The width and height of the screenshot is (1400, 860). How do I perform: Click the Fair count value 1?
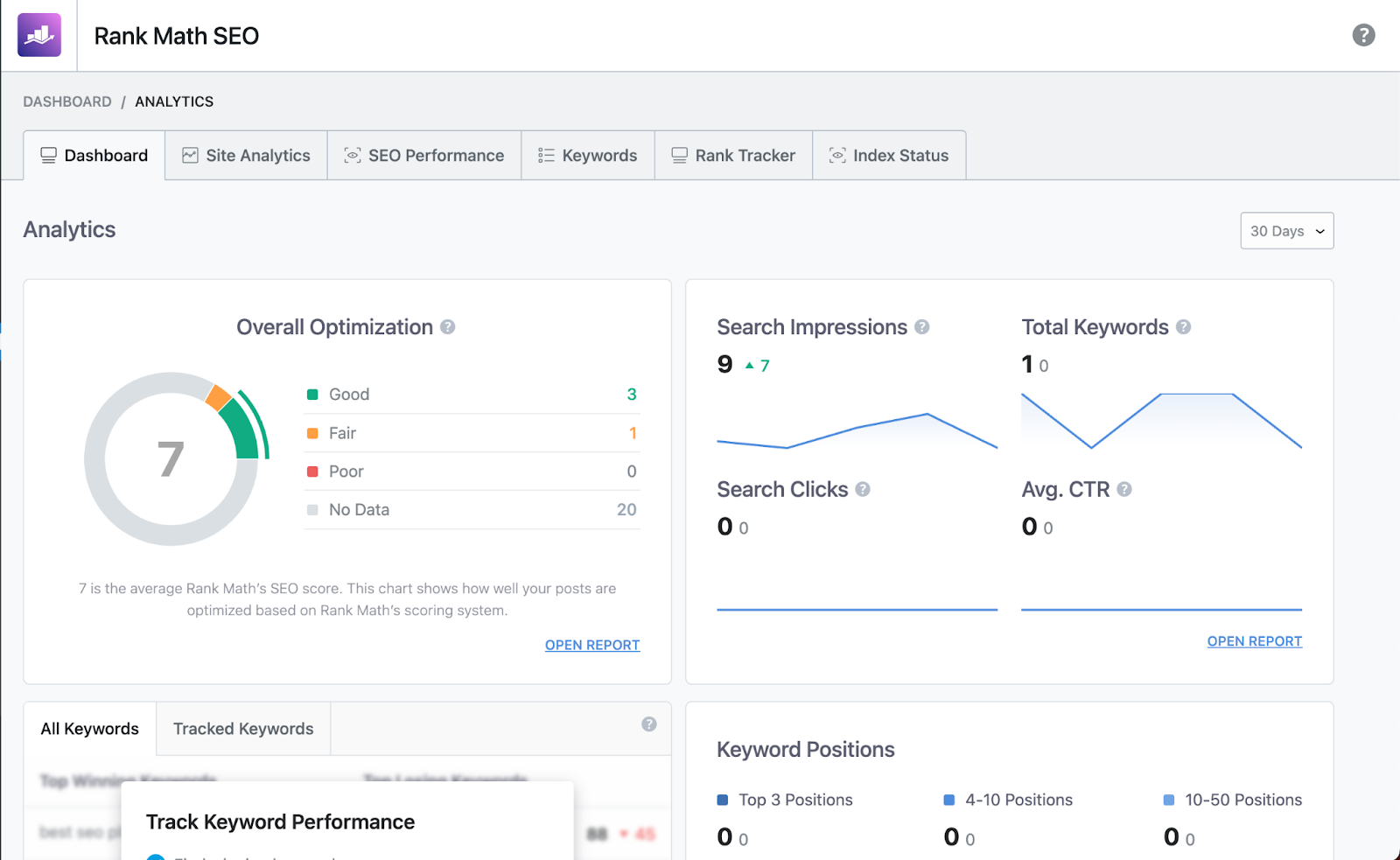point(633,433)
